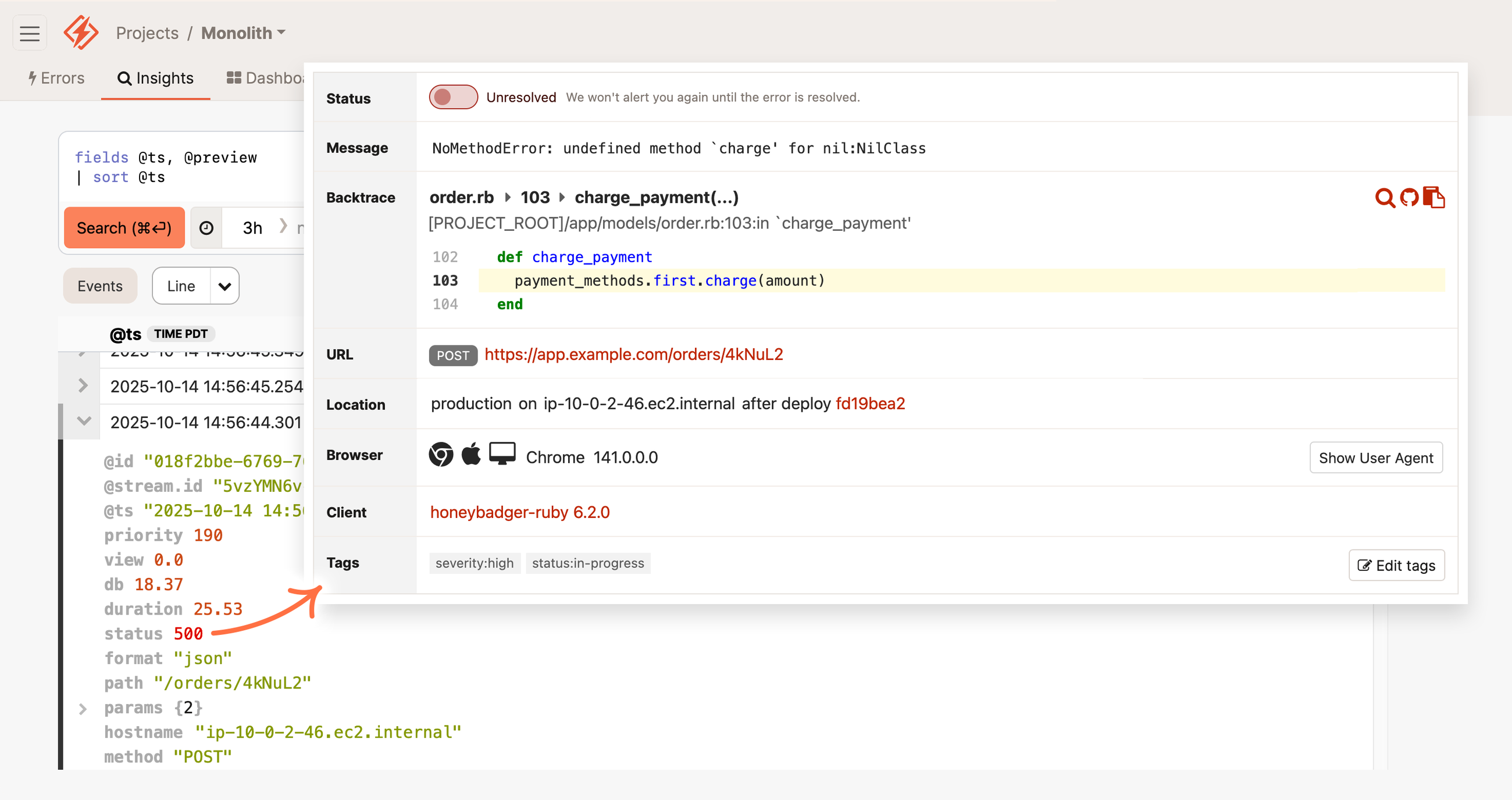Select the Chrome icon in the Browser row
The height and width of the screenshot is (800, 1512).
pyautogui.click(x=441, y=455)
